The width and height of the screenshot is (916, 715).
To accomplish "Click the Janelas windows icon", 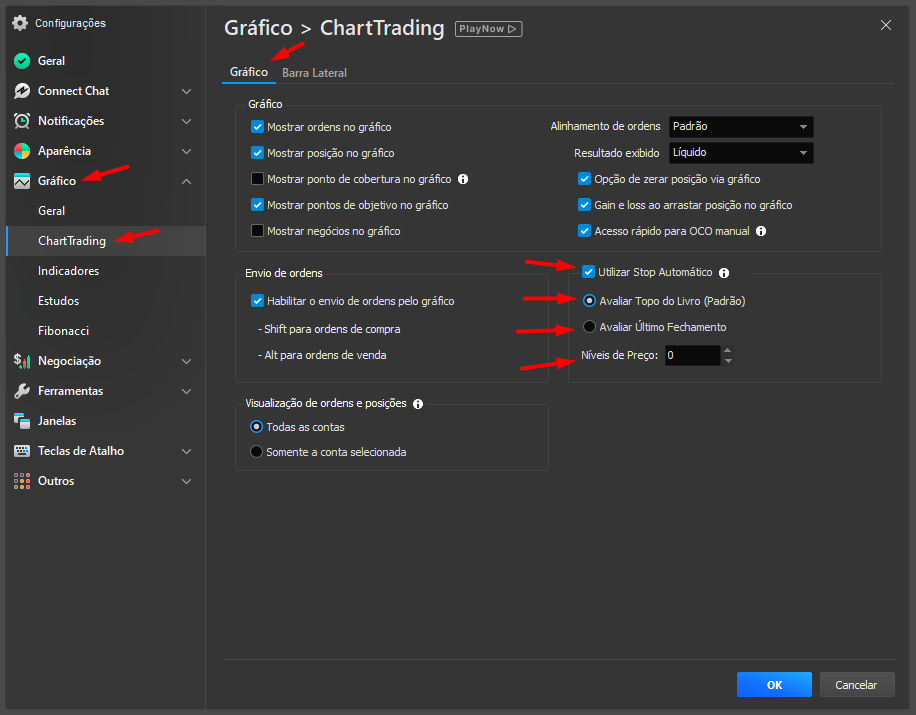I will 22,421.
